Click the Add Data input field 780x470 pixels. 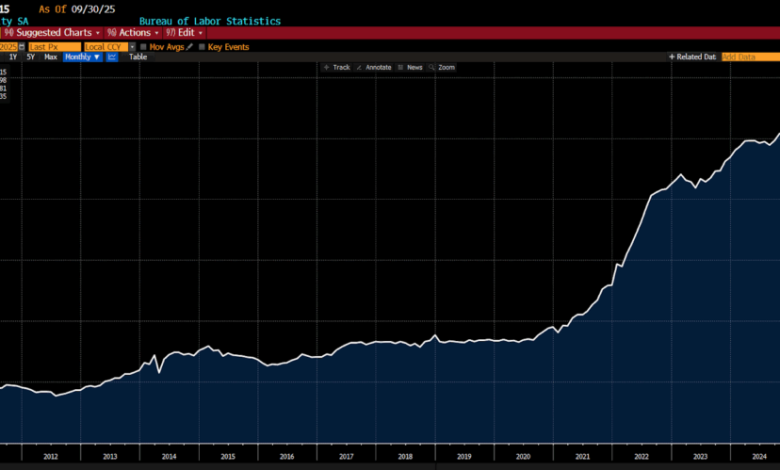click(x=741, y=57)
